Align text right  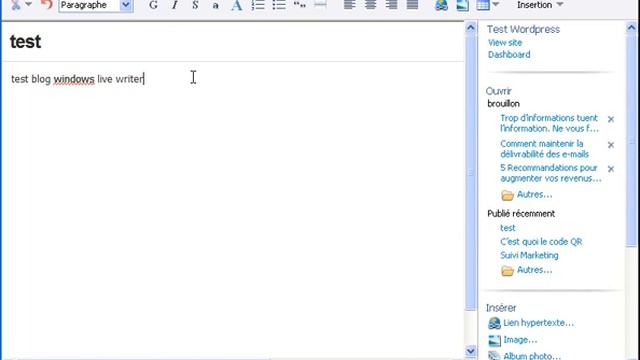[391, 5]
